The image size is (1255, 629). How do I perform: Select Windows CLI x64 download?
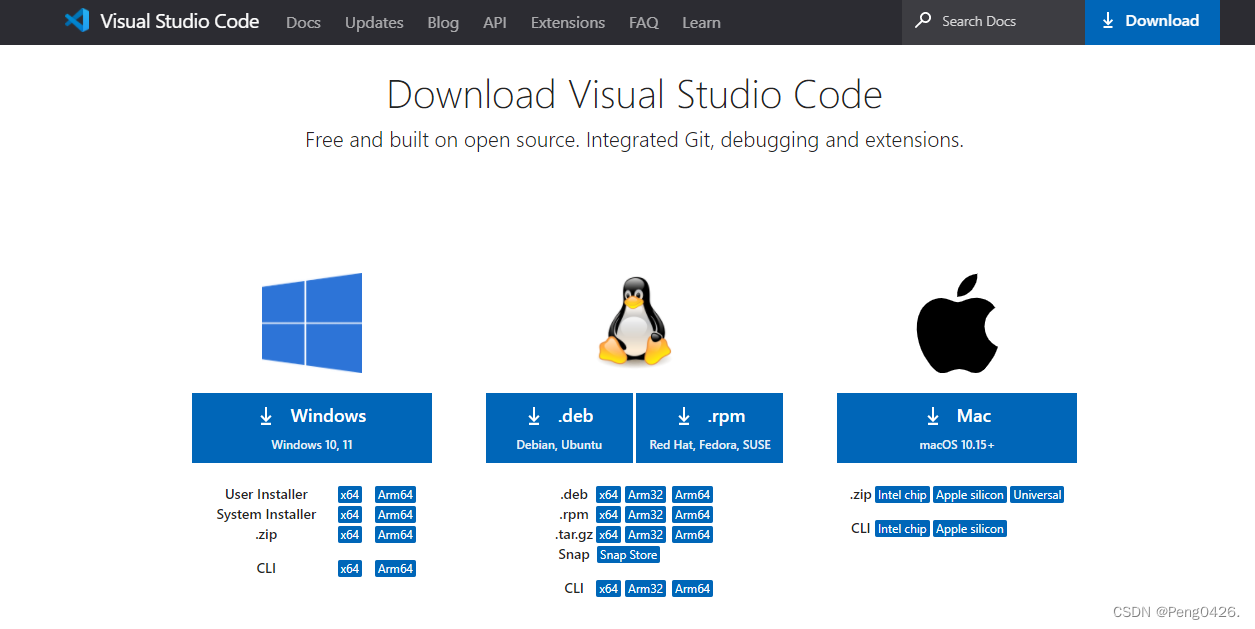[349, 569]
